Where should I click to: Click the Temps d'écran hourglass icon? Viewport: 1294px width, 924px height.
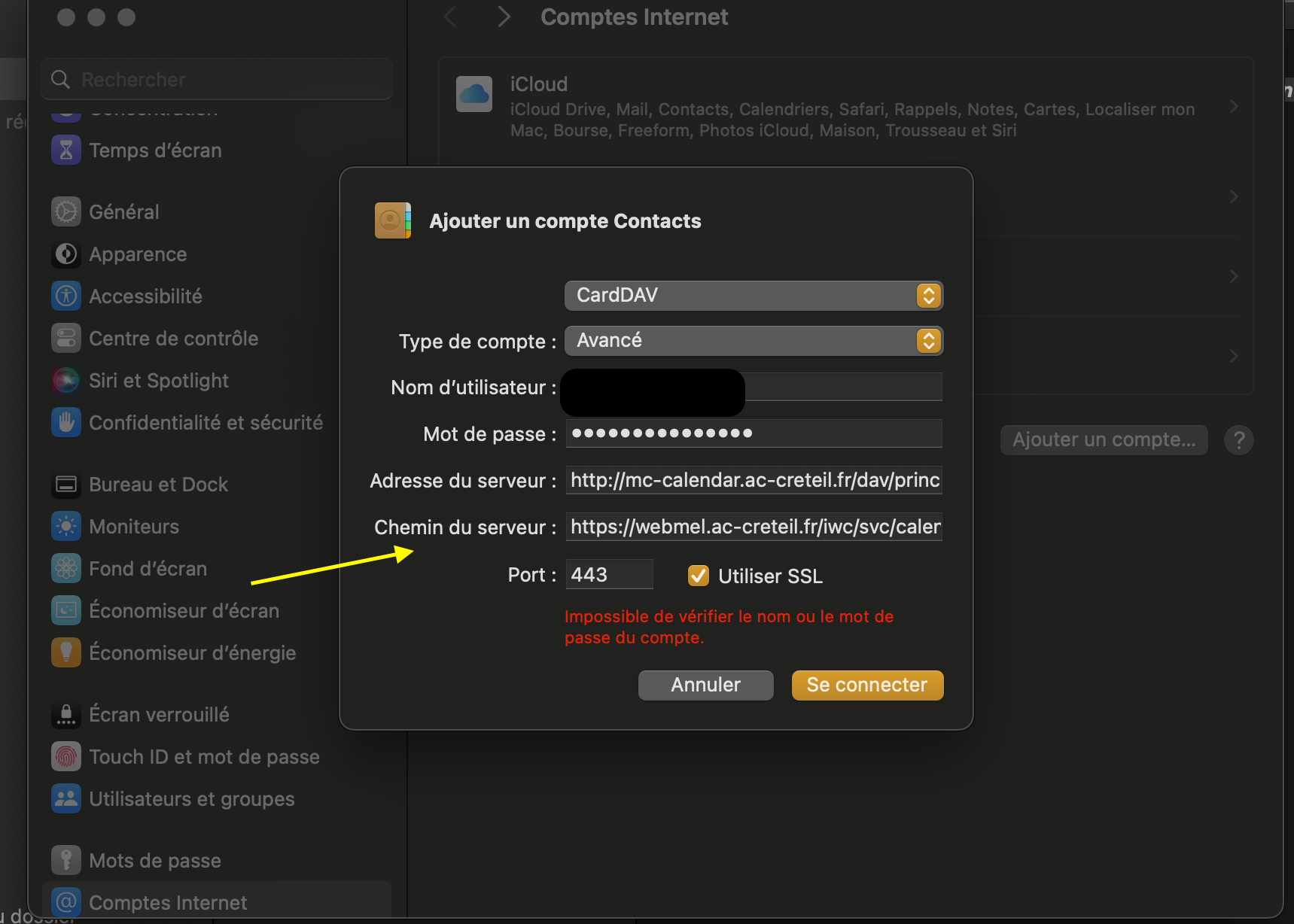pos(66,150)
